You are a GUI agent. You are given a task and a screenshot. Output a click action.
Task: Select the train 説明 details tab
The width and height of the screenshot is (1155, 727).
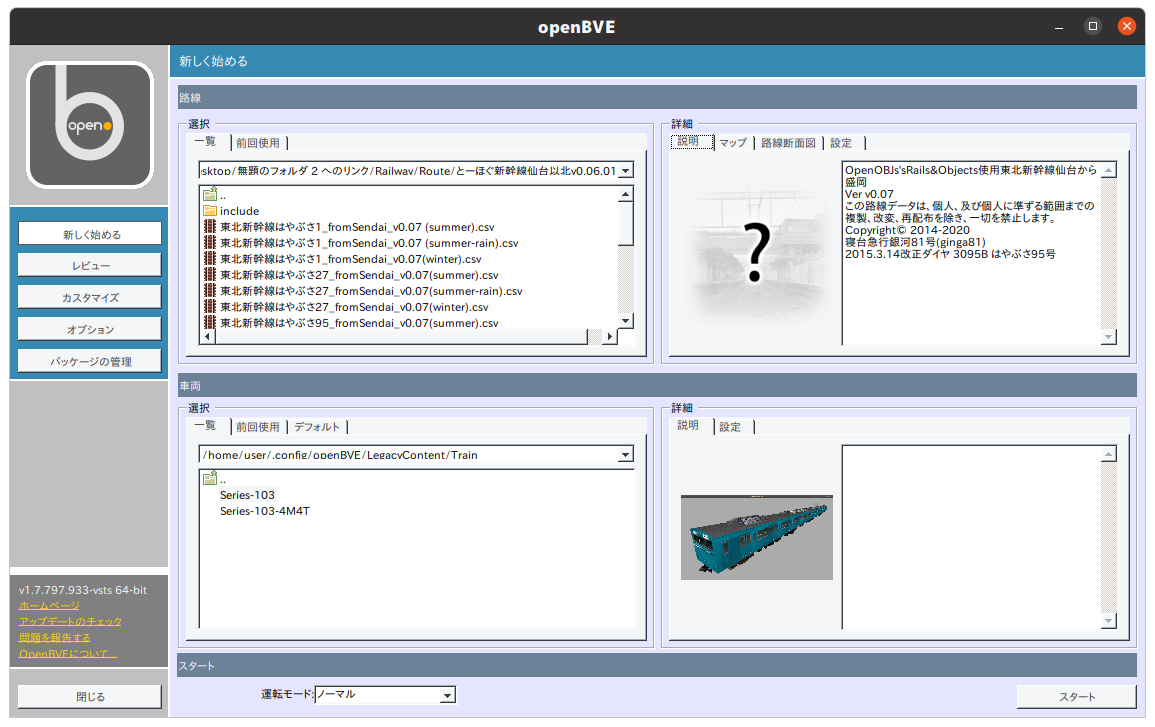coord(691,426)
